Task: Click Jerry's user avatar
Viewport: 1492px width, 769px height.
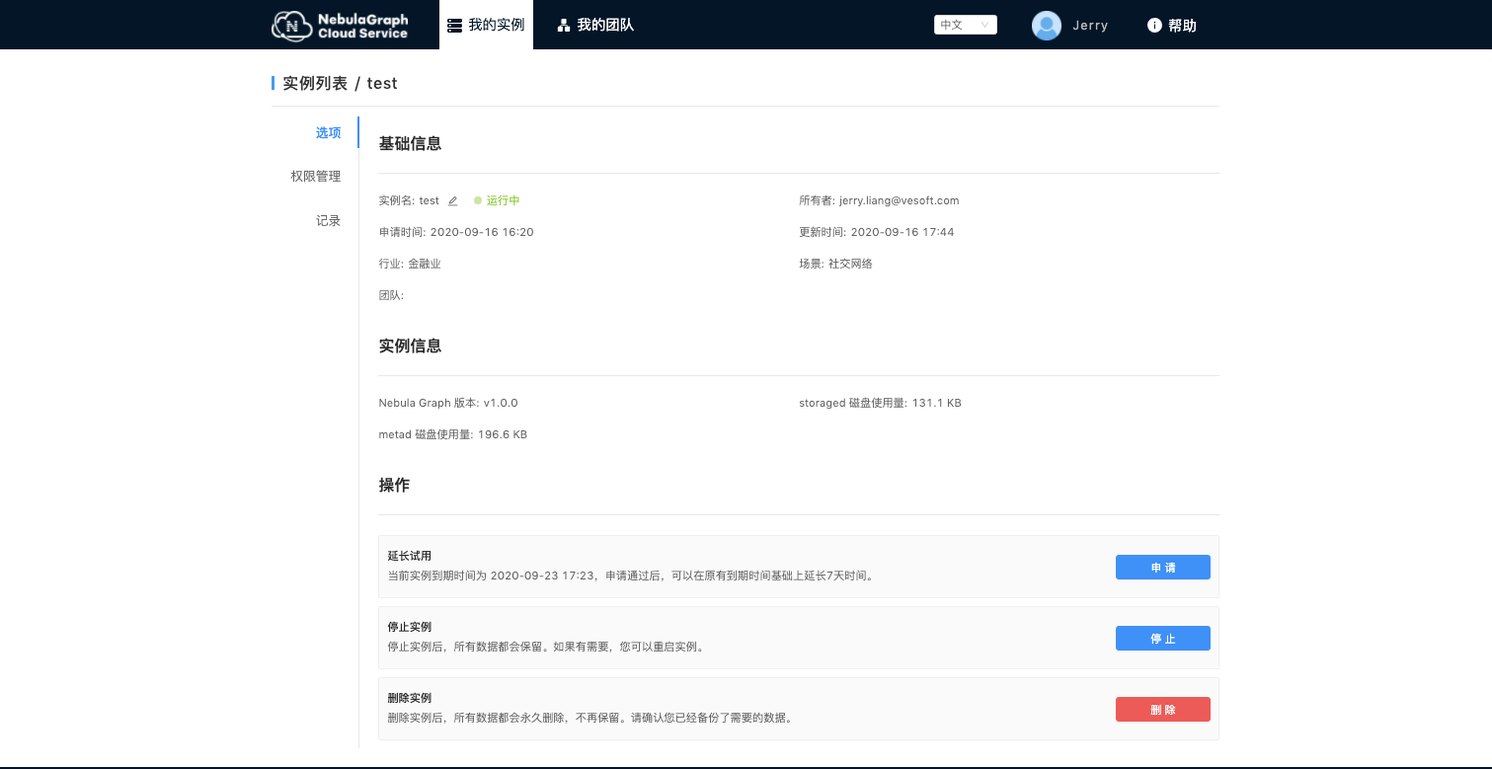Action: click(1046, 25)
